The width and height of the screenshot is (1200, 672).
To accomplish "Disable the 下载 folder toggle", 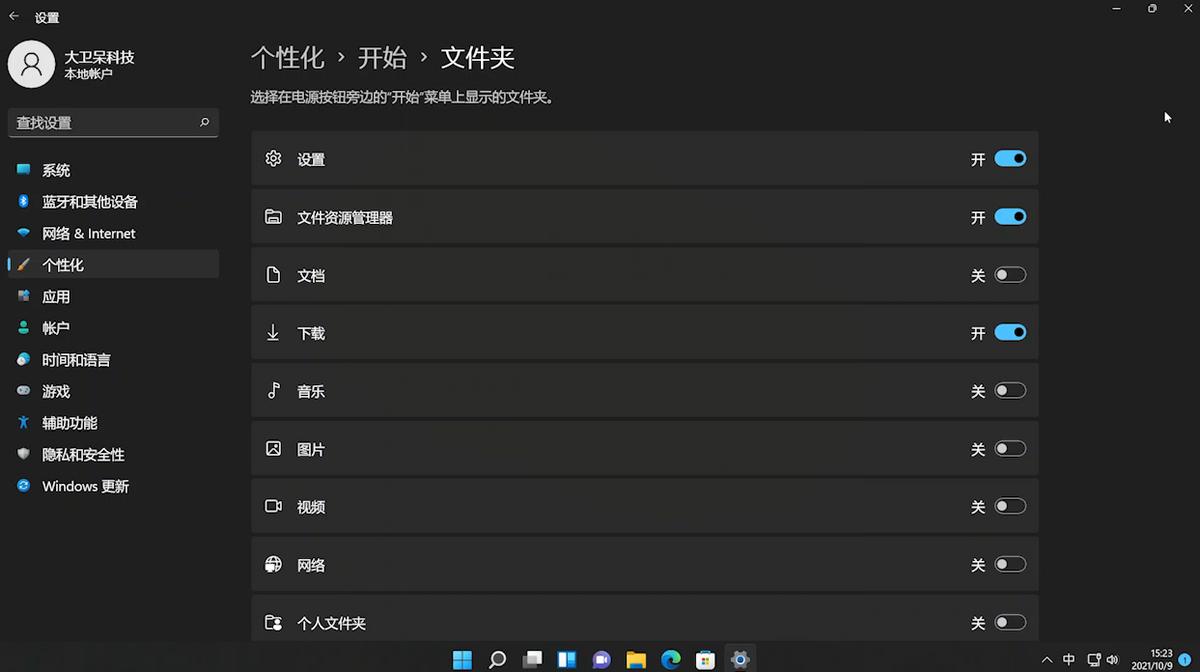I will click(x=1010, y=332).
